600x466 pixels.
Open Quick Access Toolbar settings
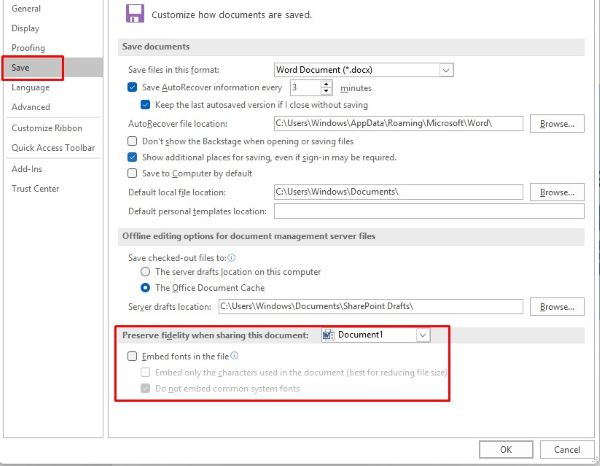point(53,148)
